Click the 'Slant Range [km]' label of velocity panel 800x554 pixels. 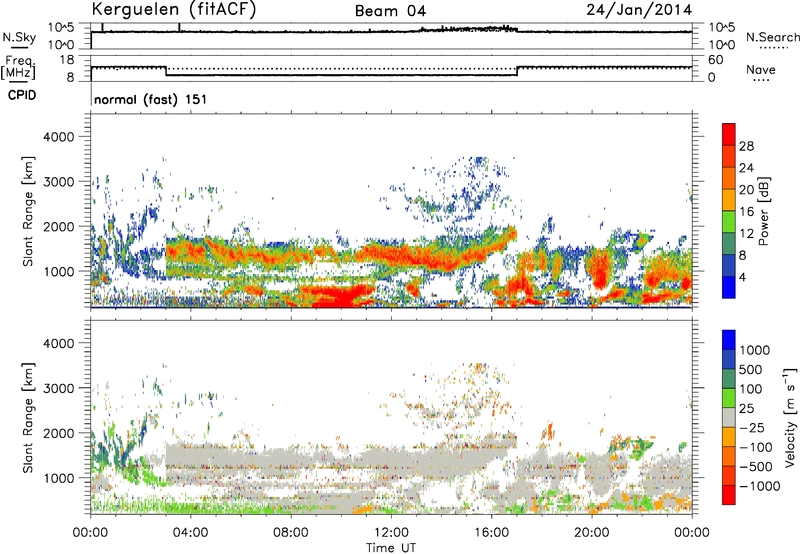point(28,418)
